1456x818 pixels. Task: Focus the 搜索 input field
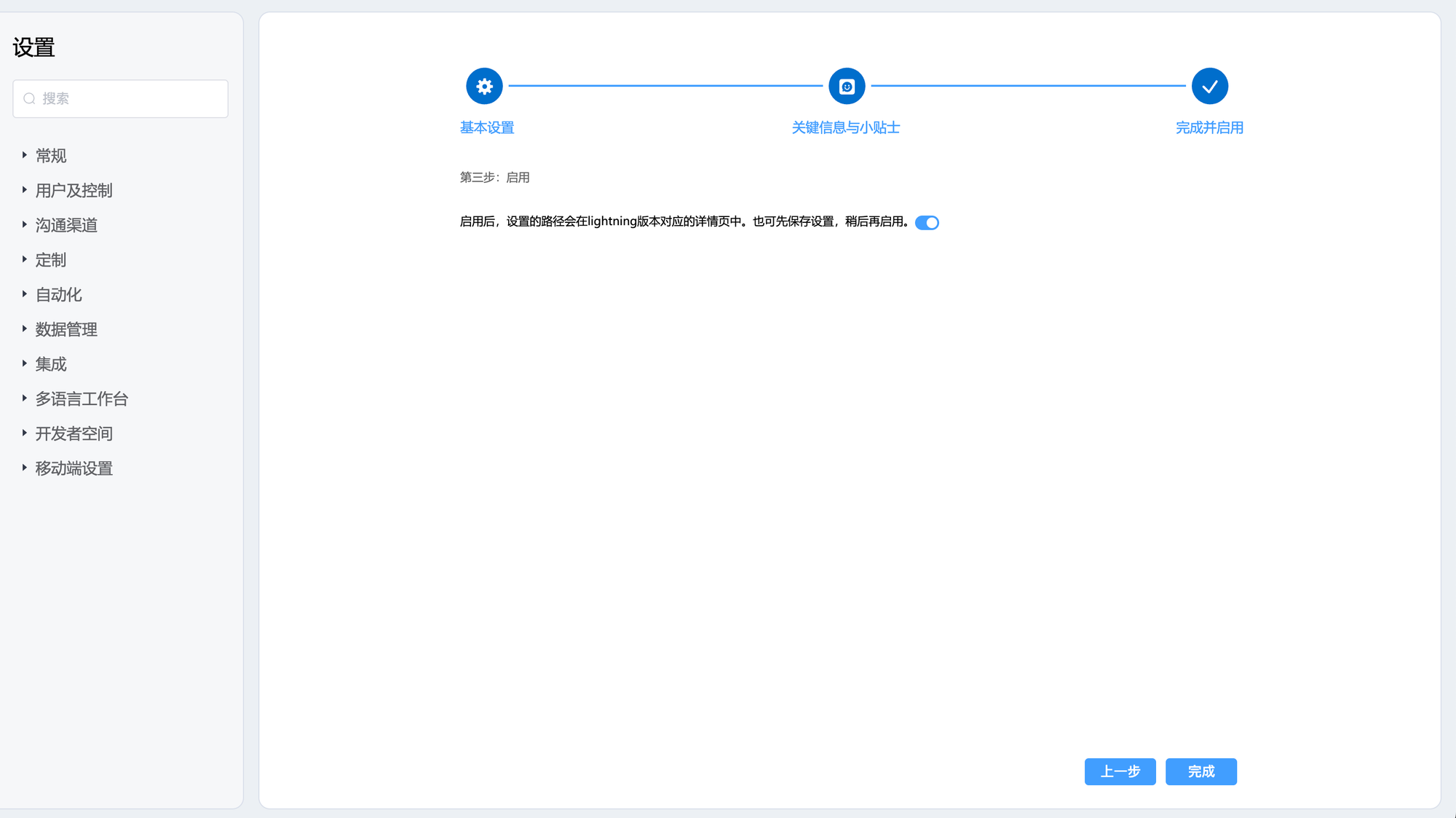click(131, 98)
